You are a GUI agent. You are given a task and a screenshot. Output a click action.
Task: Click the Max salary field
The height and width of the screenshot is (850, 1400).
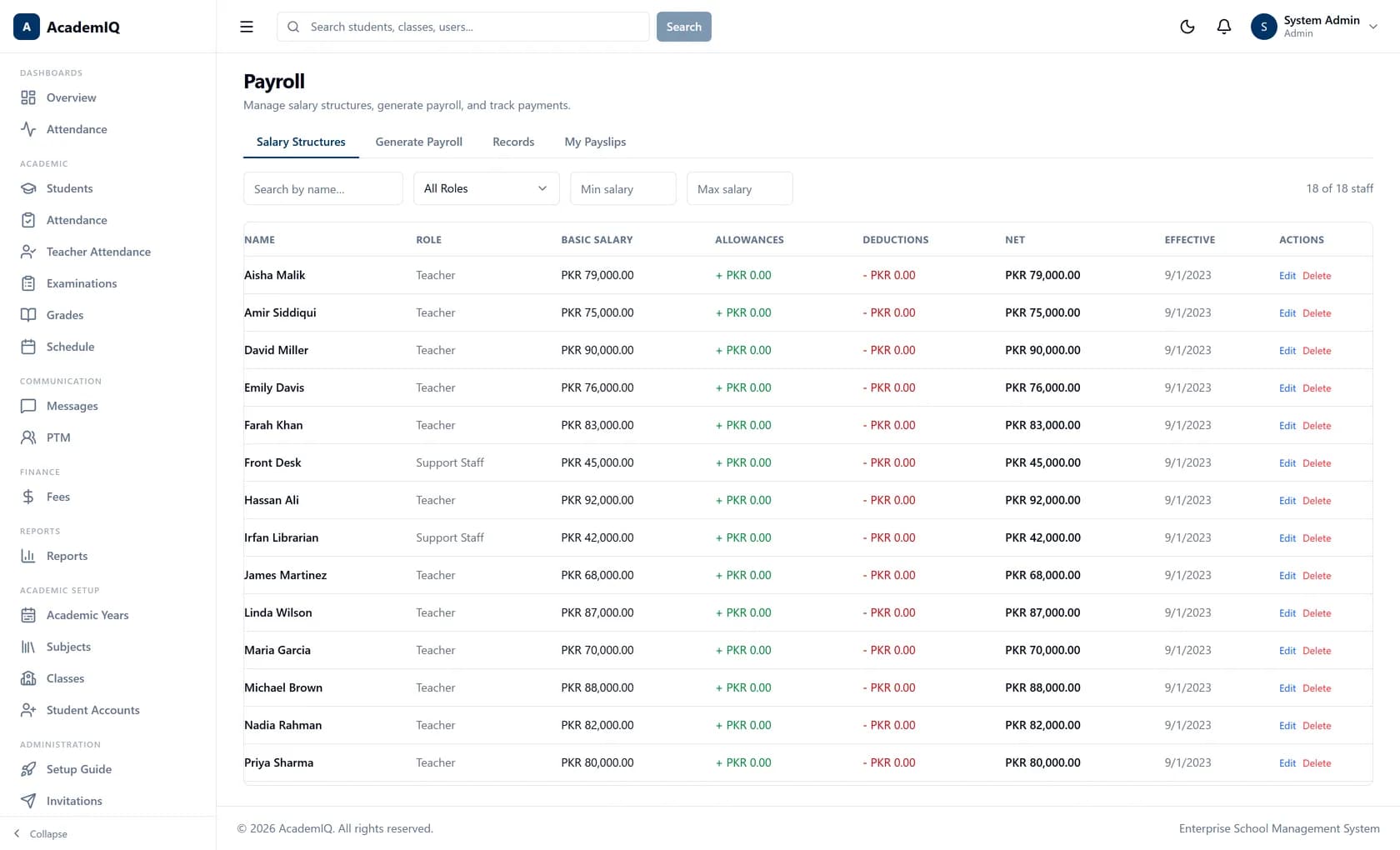[x=740, y=188]
